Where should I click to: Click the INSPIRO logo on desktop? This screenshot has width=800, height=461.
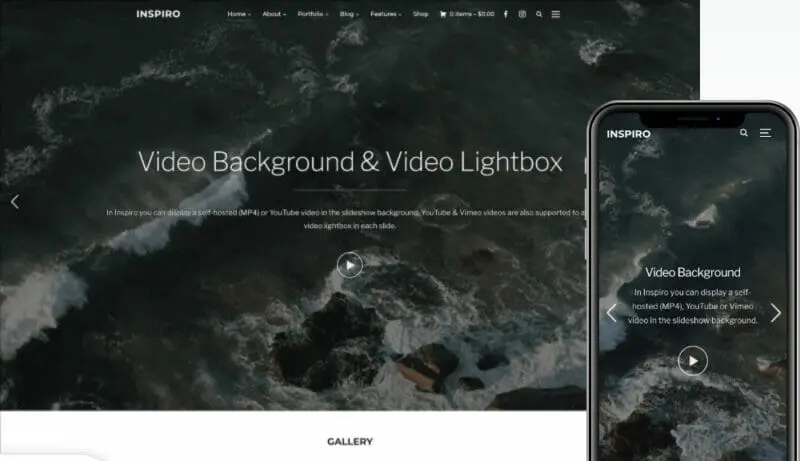point(158,14)
